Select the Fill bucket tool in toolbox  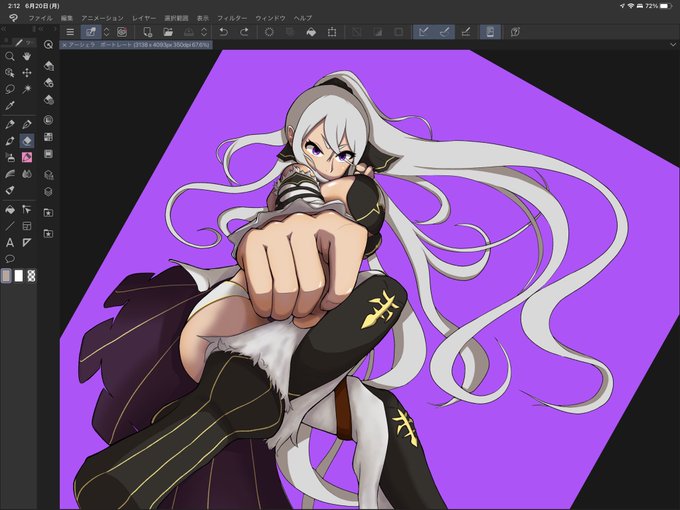coord(10,210)
